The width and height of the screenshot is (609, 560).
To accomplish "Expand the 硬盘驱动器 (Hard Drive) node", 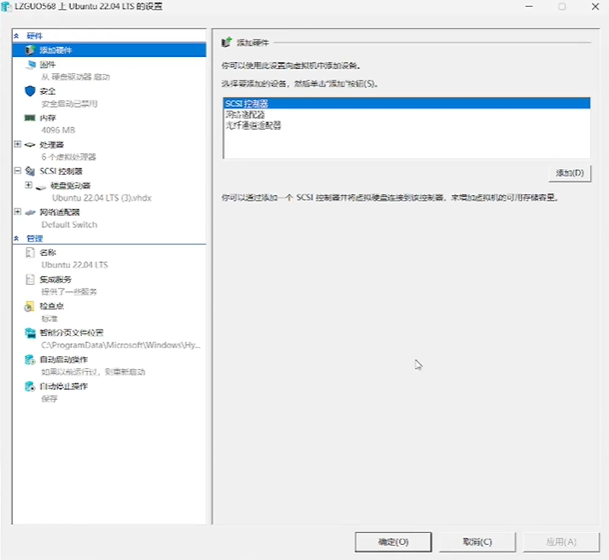I will click(28, 185).
